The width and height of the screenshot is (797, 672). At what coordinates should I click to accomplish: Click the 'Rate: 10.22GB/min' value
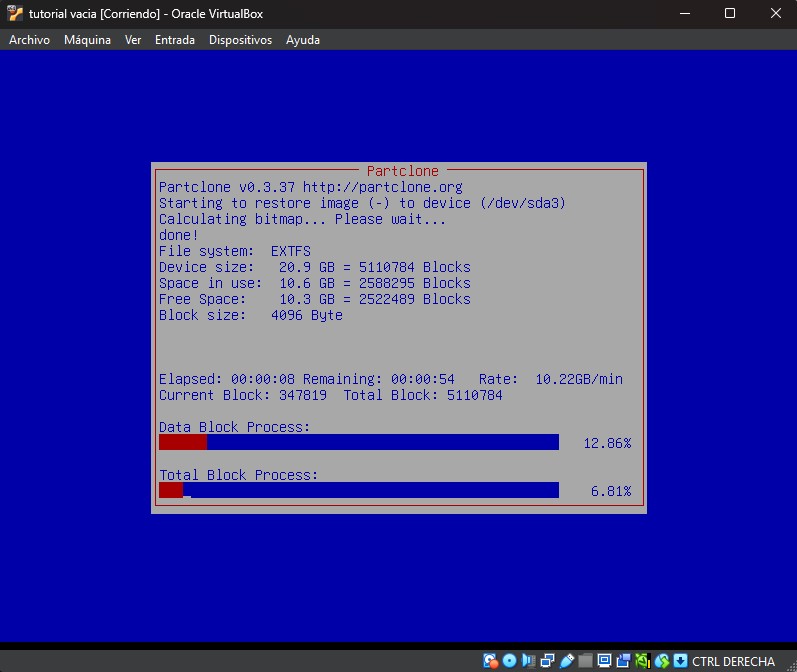point(550,379)
